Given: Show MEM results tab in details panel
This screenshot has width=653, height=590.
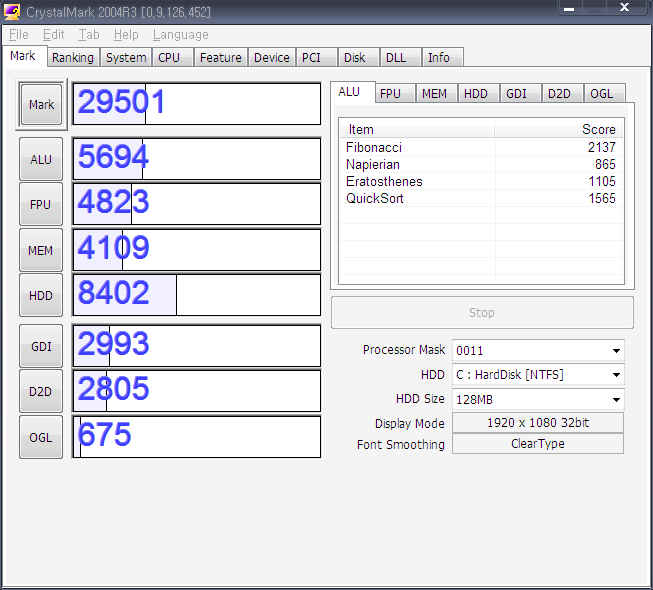Looking at the screenshot, I should 436,93.
